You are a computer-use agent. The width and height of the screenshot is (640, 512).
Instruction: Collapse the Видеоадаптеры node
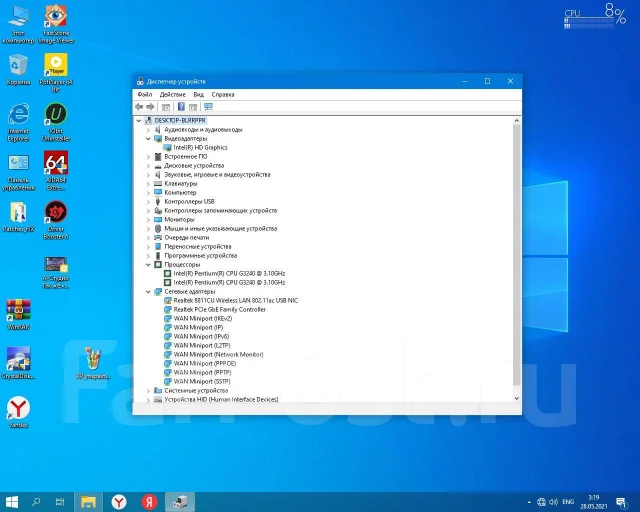click(x=149, y=138)
